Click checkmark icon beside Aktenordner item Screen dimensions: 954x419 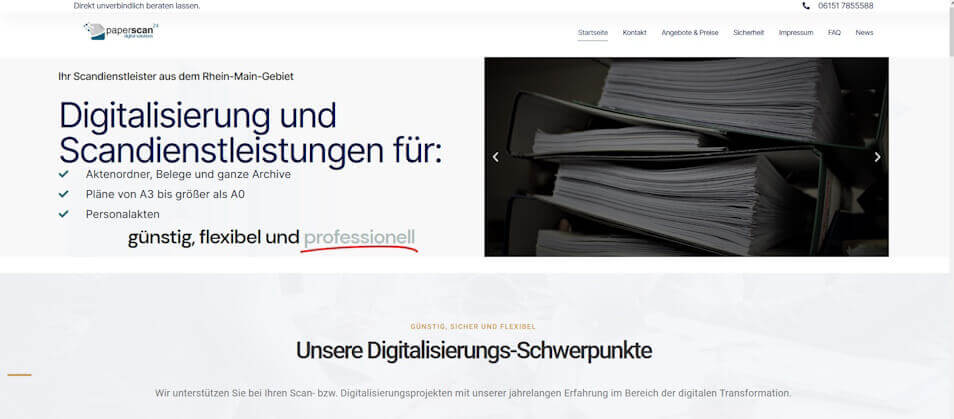pyautogui.click(x=63, y=174)
